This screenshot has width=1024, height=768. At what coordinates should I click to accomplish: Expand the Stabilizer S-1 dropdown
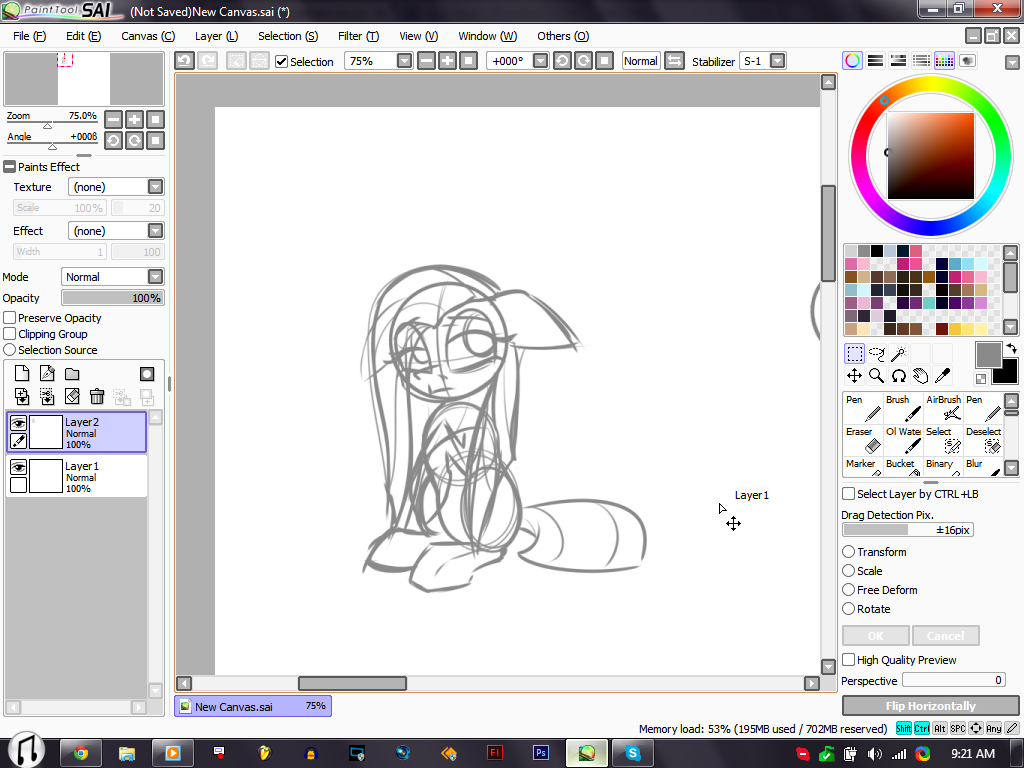776,61
